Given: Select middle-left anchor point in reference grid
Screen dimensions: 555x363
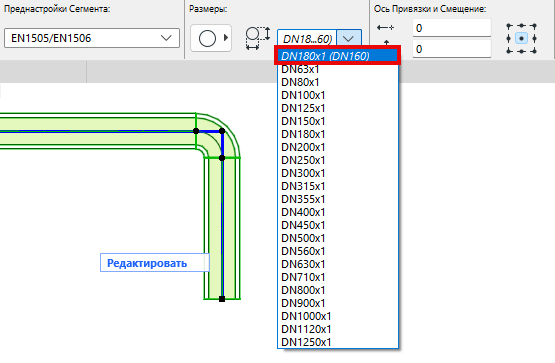Looking at the screenshot, I should pyautogui.click(x=509, y=38).
